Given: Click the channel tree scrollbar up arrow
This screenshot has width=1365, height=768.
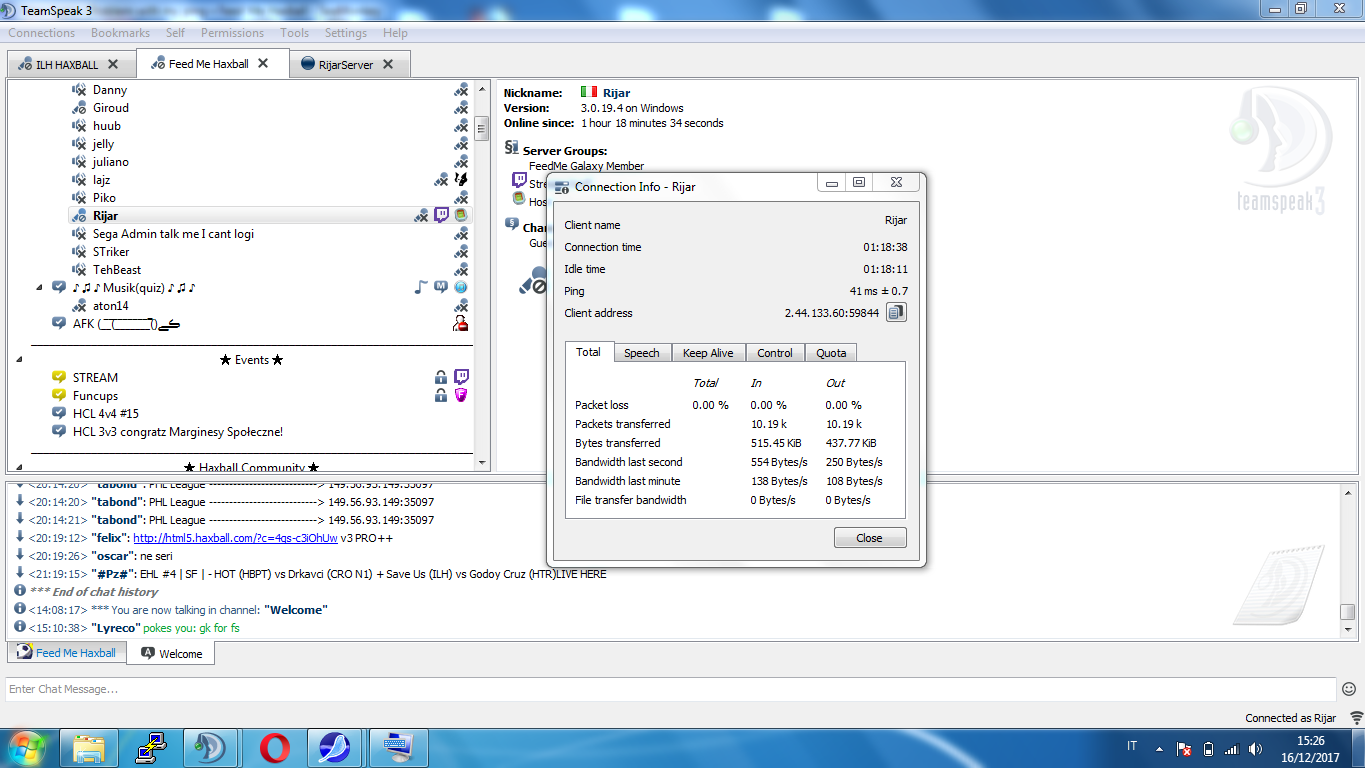Looking at the screenshot, I should [482, 88].
